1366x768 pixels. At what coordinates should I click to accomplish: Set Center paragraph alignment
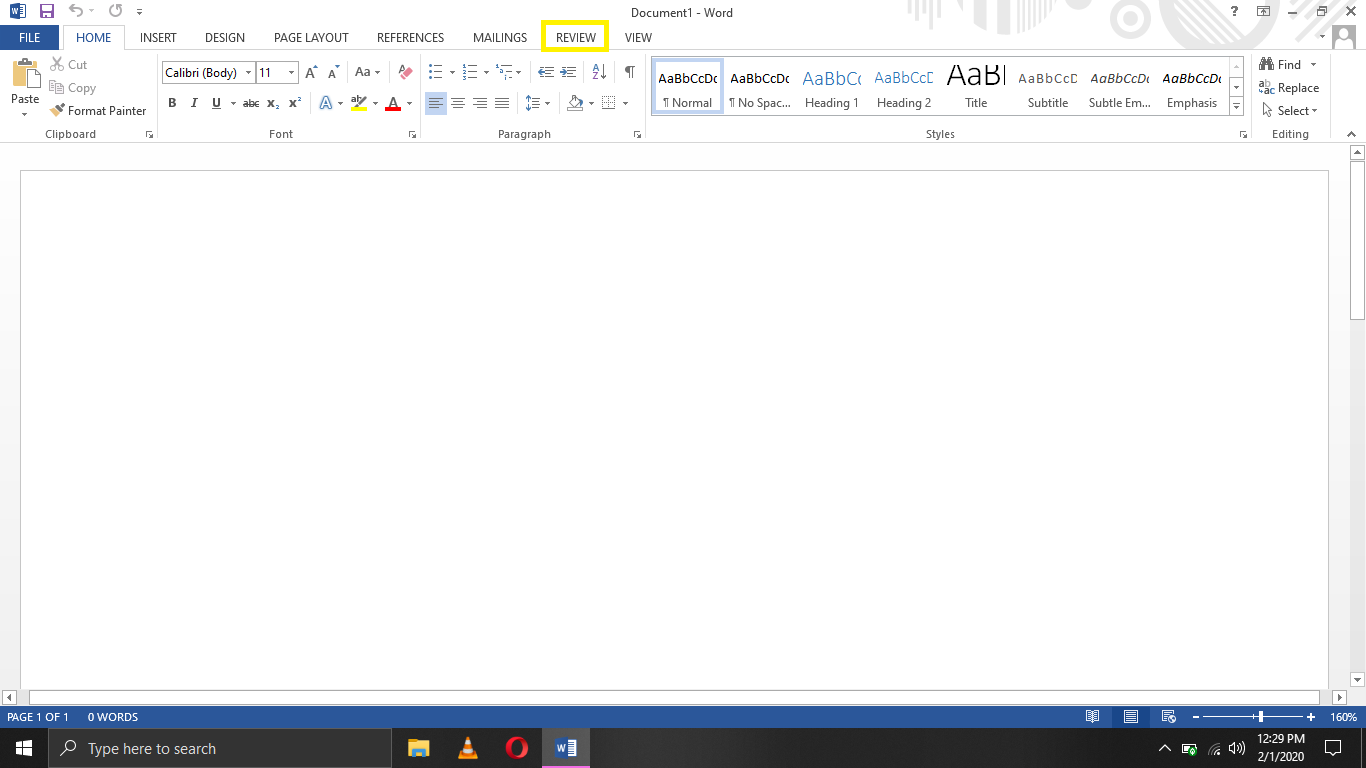[458, 103]
